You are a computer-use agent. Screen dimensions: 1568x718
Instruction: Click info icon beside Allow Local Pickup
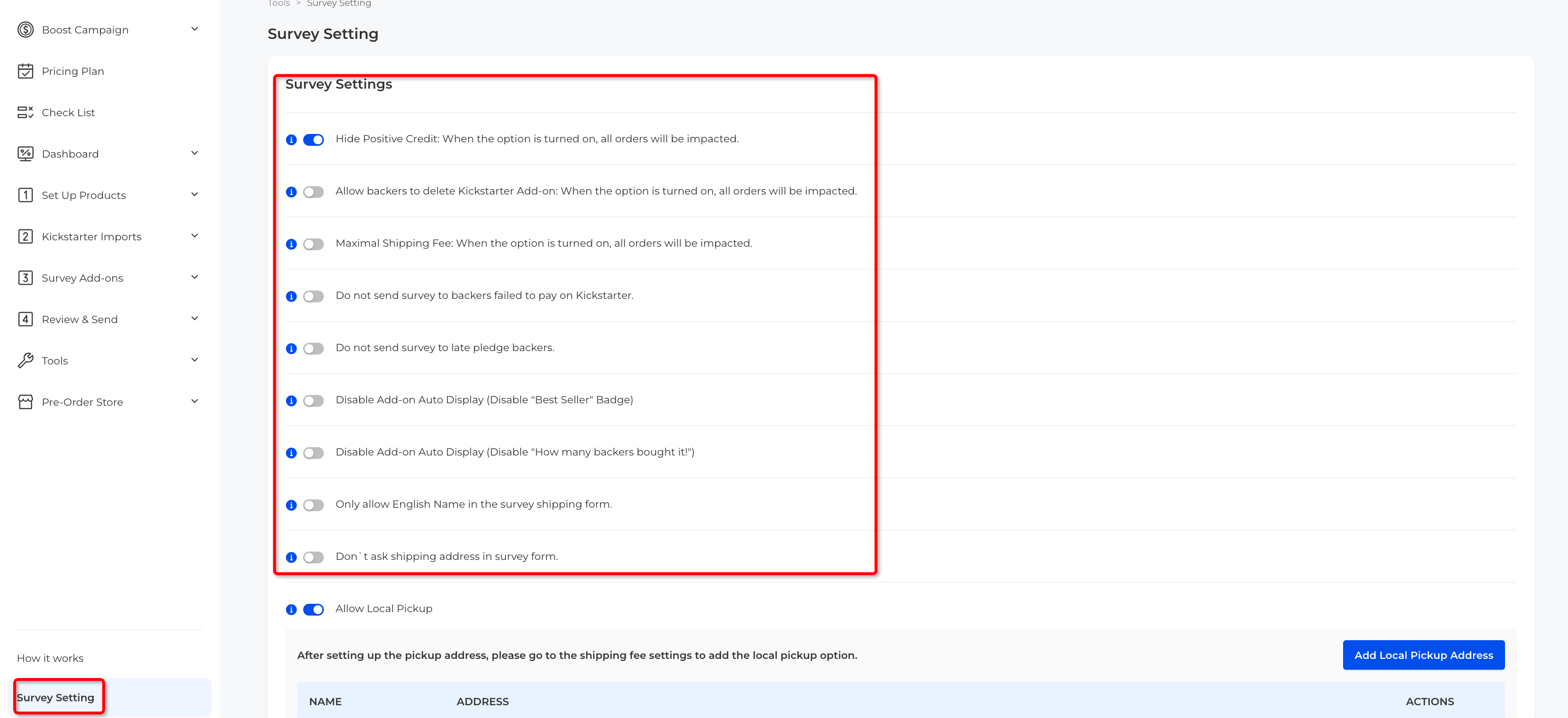point(291,610)
